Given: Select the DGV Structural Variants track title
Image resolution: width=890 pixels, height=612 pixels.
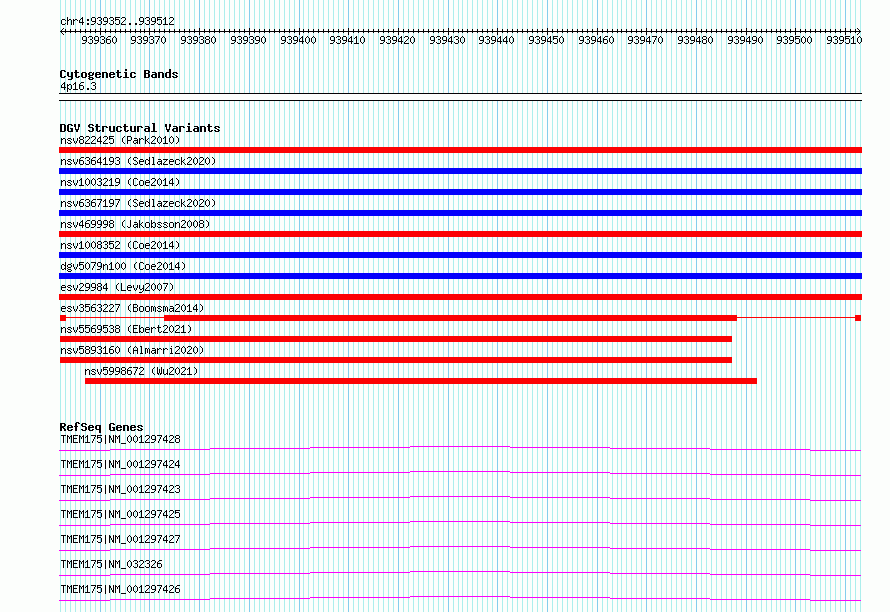Looking at the screenshot, I should [140, 128].
